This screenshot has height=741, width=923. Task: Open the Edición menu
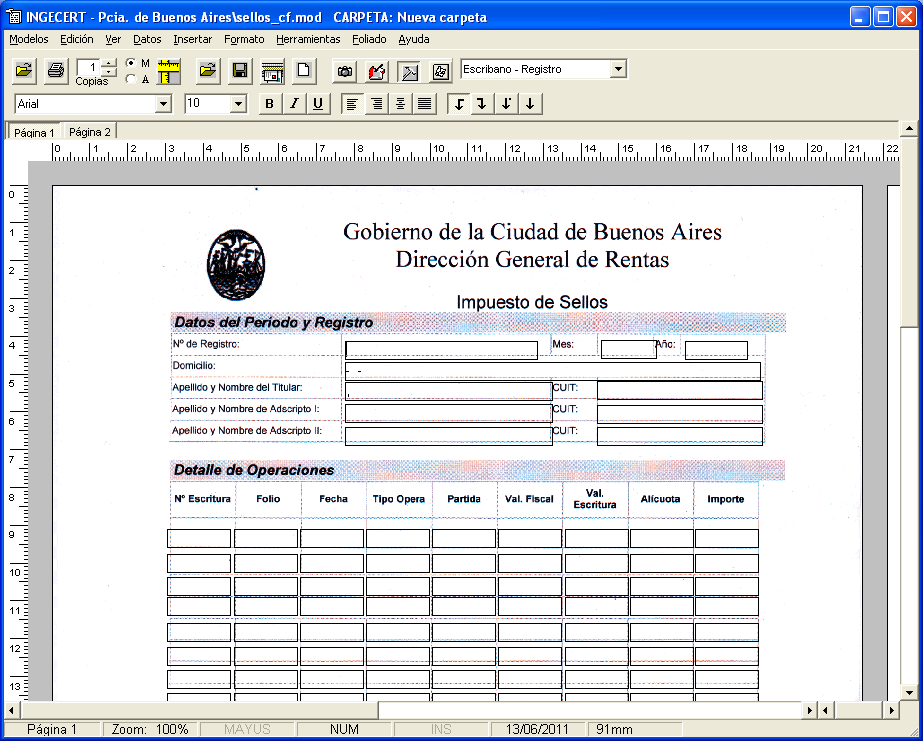(x=77, y=39)
